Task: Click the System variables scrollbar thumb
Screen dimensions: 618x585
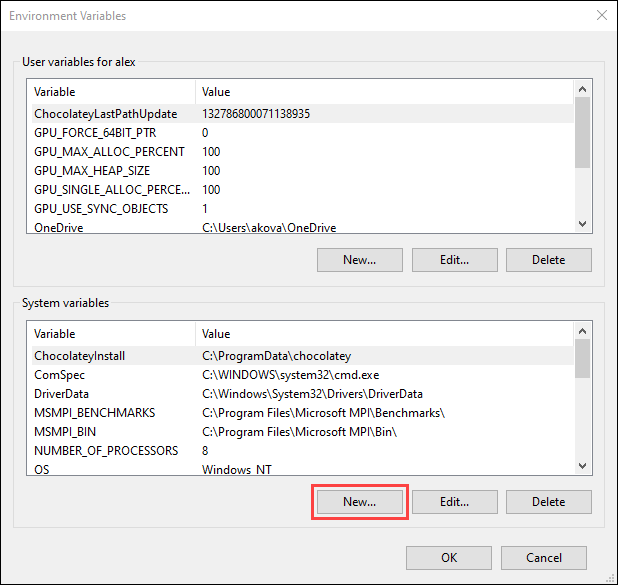Action: (x=582, y=359)
